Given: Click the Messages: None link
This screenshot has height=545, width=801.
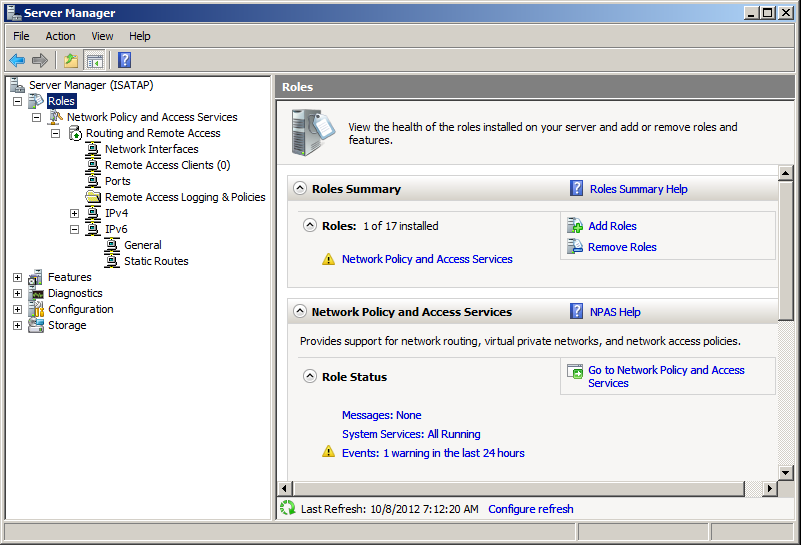Looking at the screenshot, I should [382, 415].
